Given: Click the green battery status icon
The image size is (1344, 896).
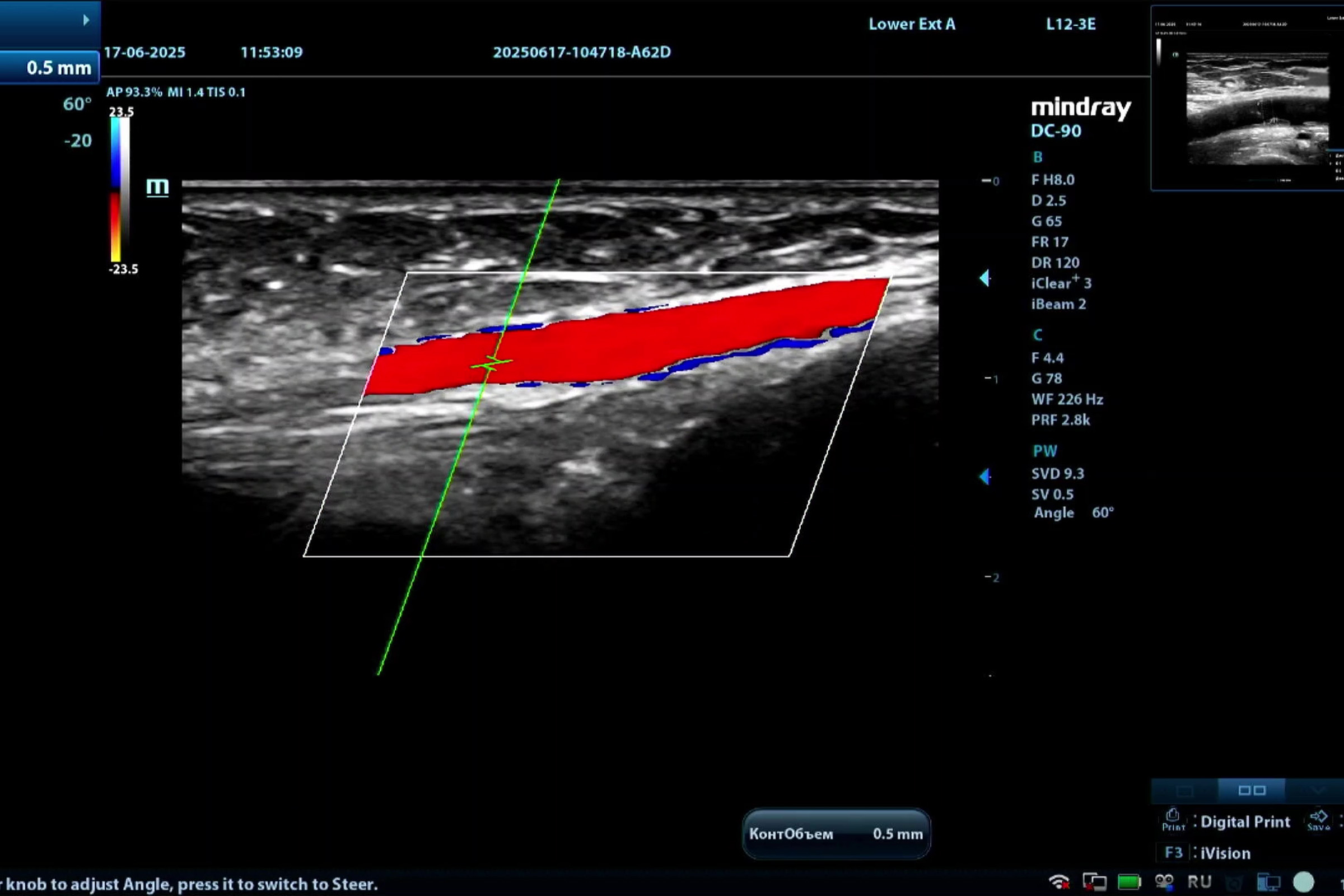Looking at the screenshot, I should tap(1128, 881).
